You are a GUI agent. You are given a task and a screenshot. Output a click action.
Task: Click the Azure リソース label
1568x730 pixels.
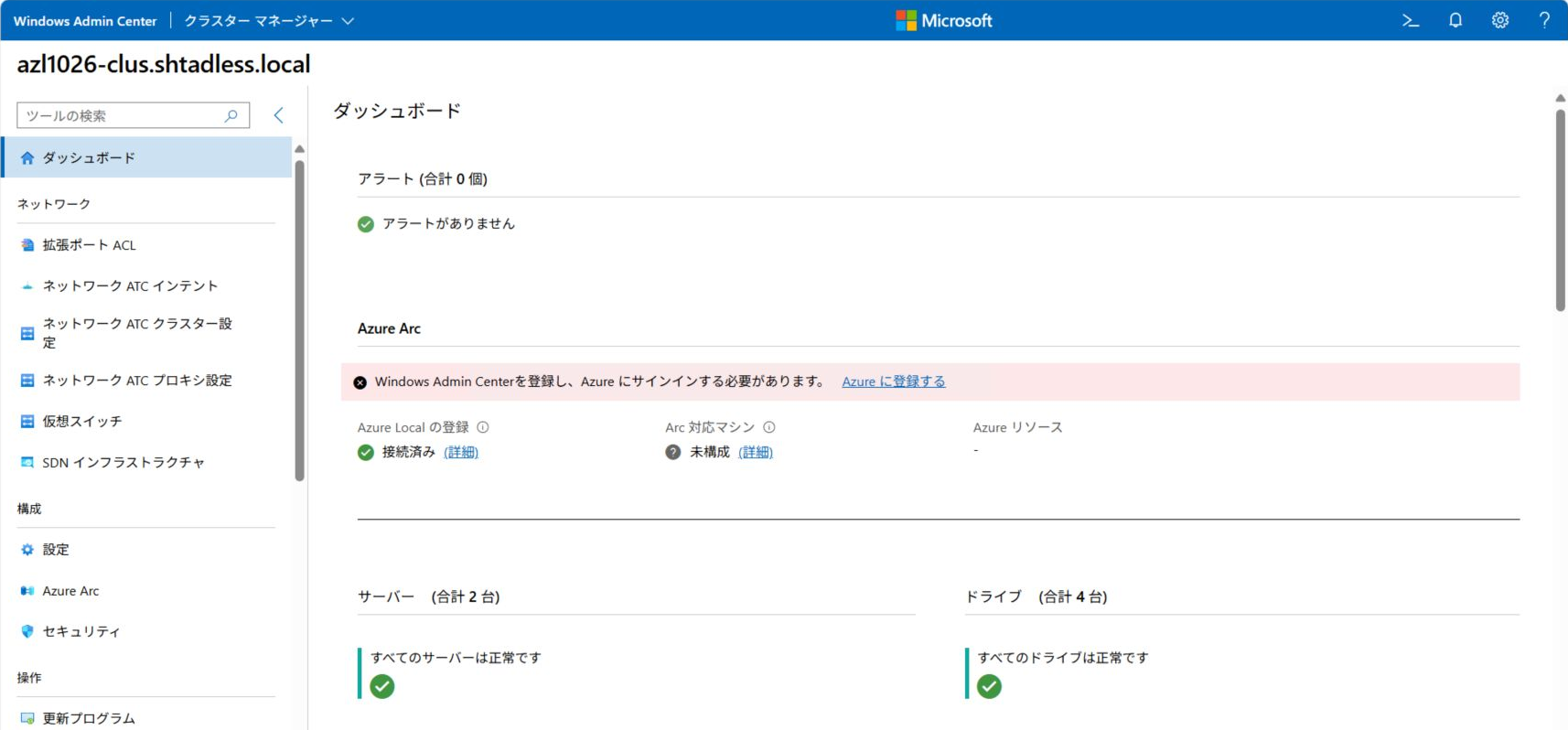click(1017, 427)
